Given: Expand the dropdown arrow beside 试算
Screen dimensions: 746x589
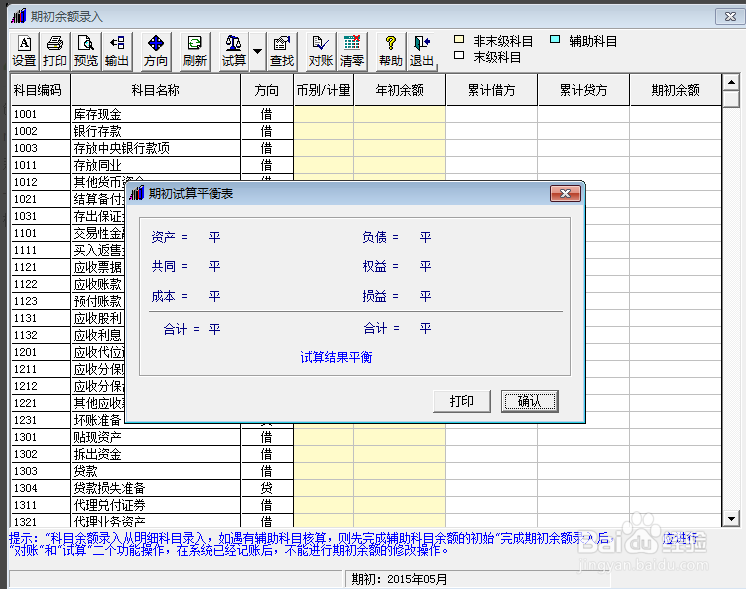Looking at the screenshot, I should [x=258, y=51].
